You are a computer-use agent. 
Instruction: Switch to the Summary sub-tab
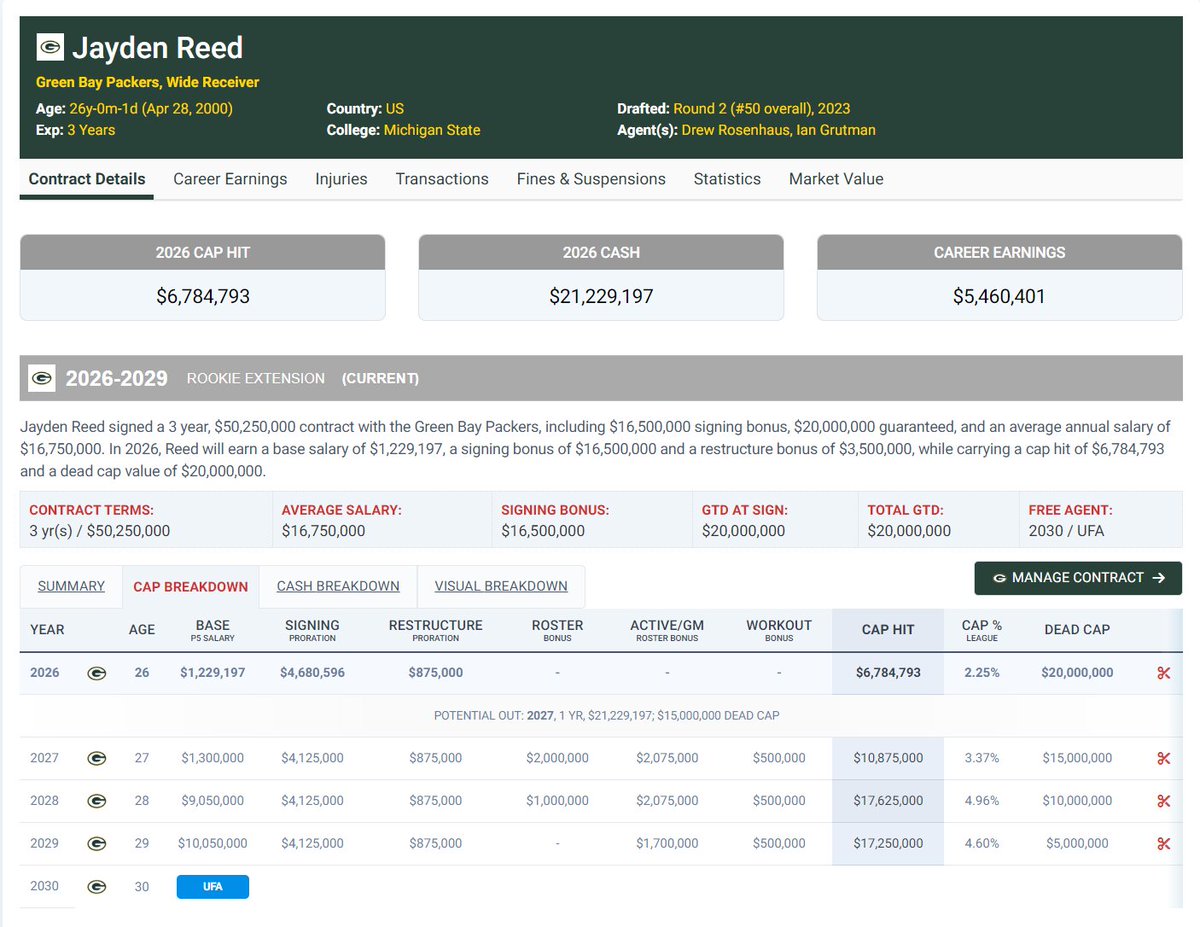71,586
